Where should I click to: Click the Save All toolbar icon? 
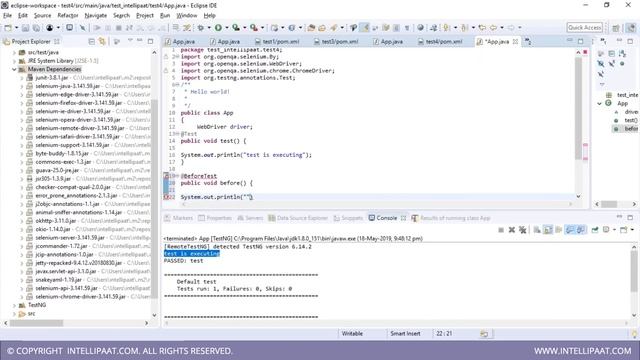[x=36, y=28]
